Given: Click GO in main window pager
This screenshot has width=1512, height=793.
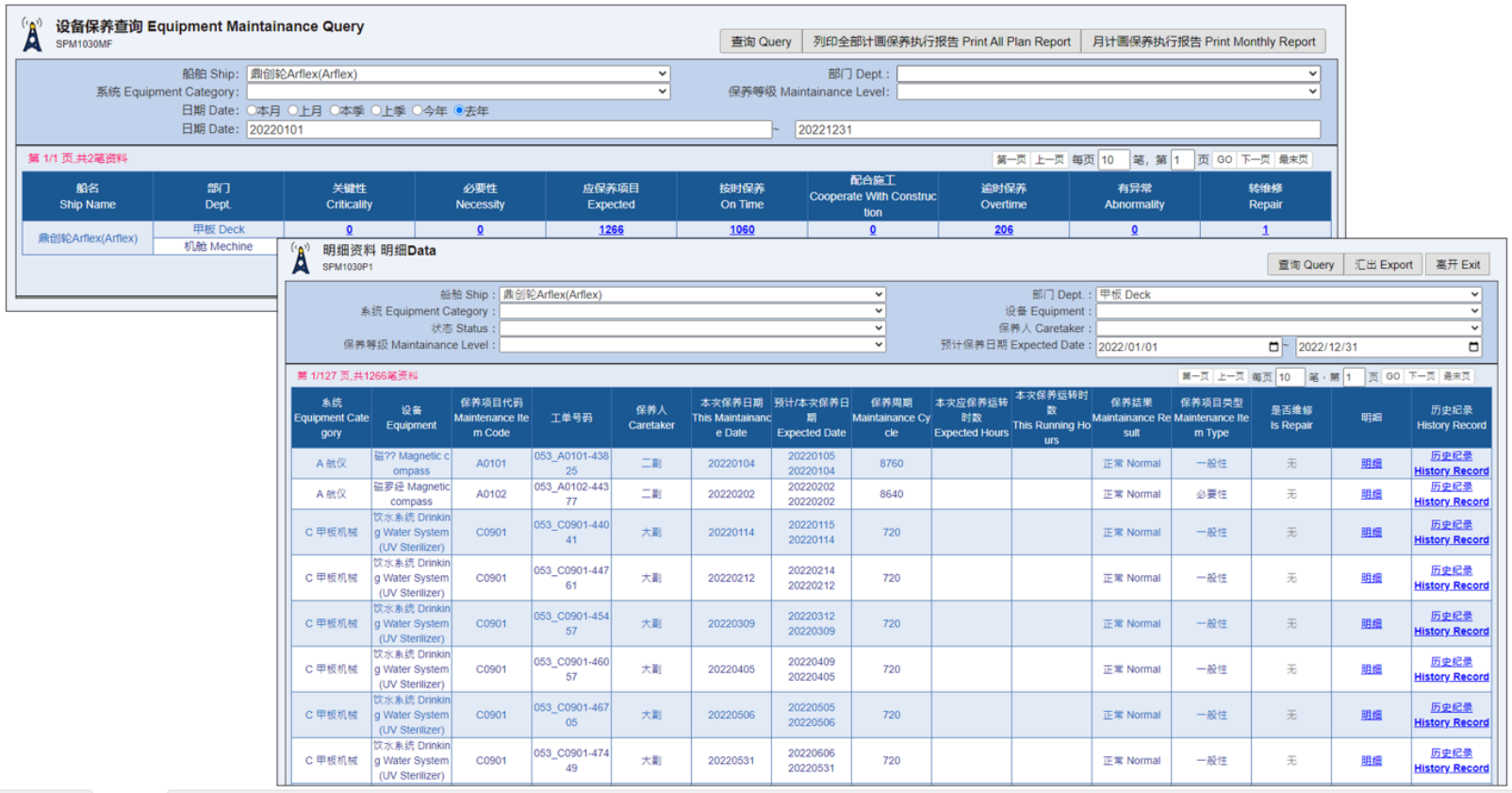Looking at the screenshot, I should (1224, 159).
